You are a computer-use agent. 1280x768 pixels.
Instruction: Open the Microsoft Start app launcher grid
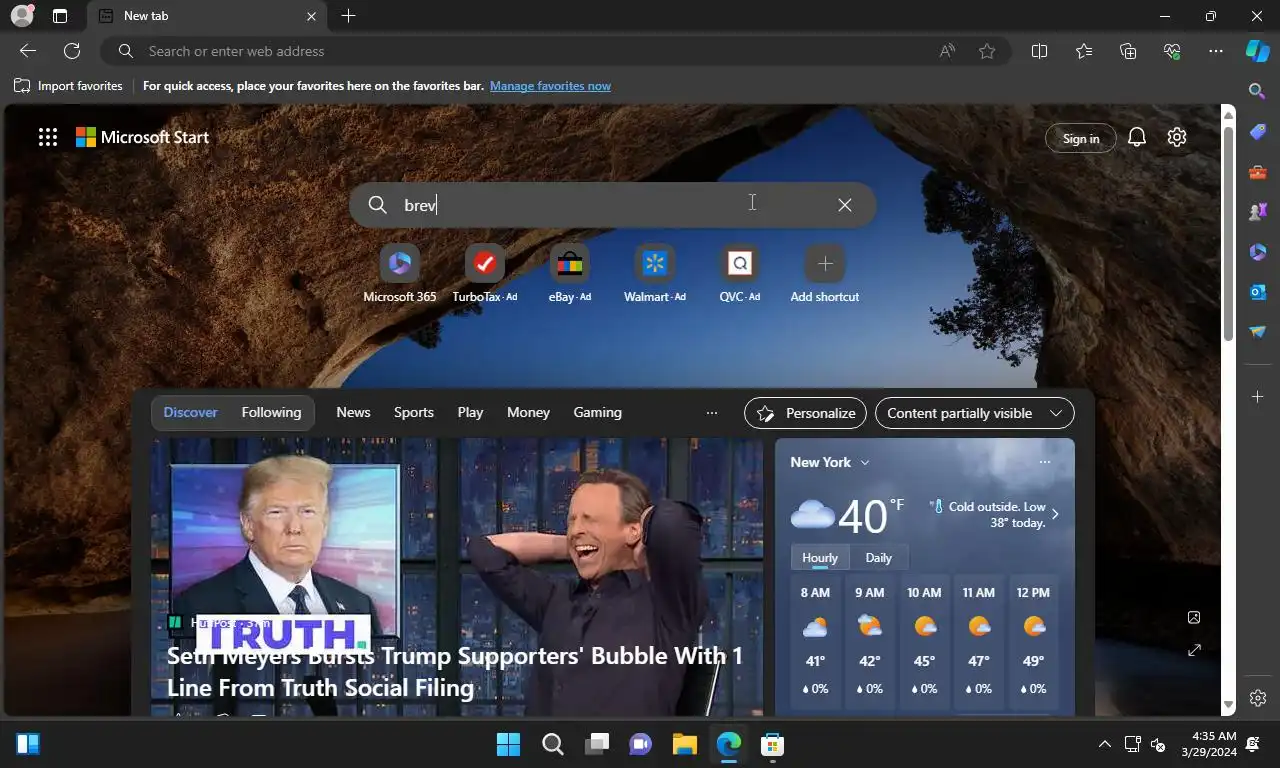click(48, 138)
